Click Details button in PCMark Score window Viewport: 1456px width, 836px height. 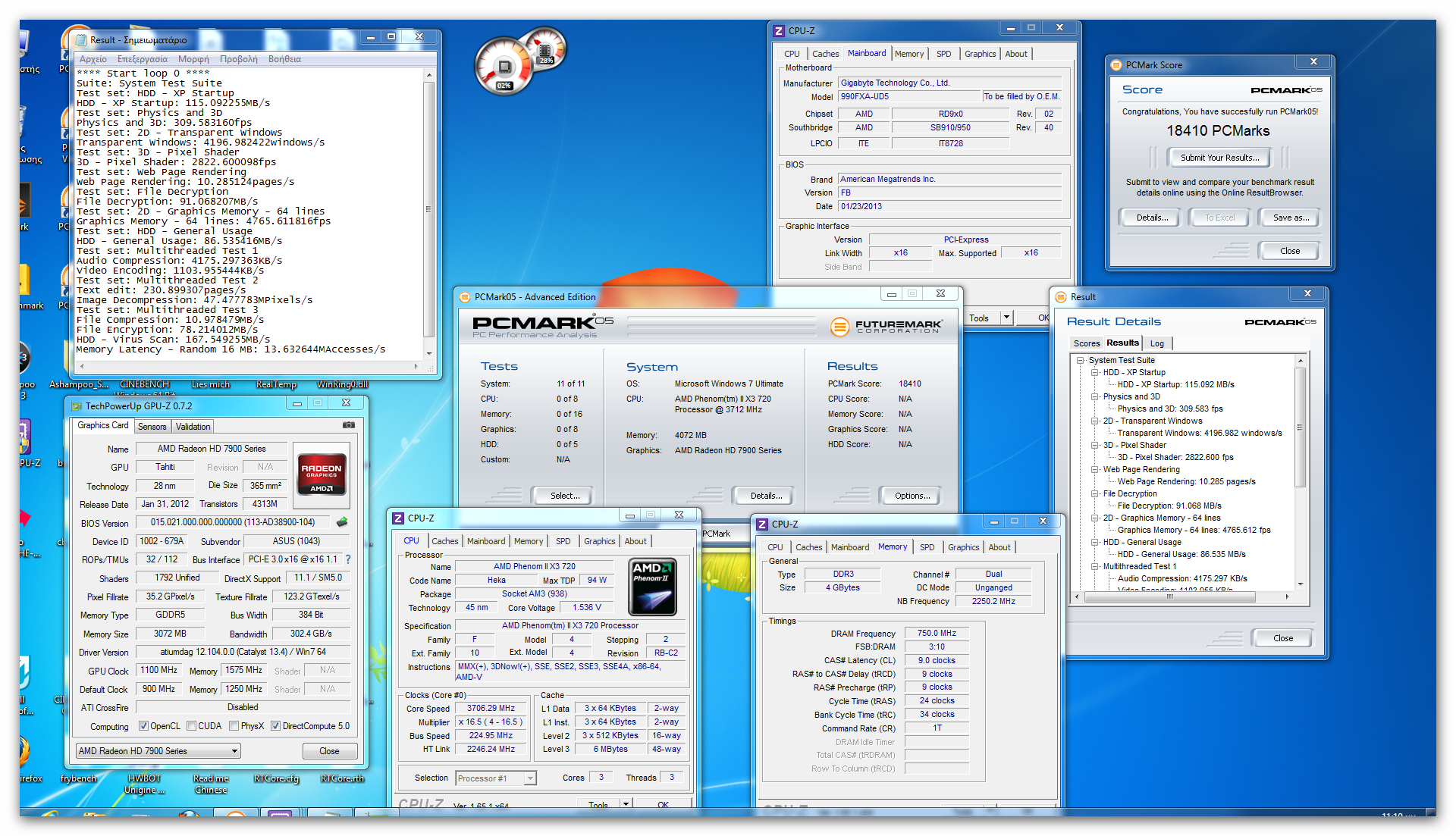point(1150,218)
